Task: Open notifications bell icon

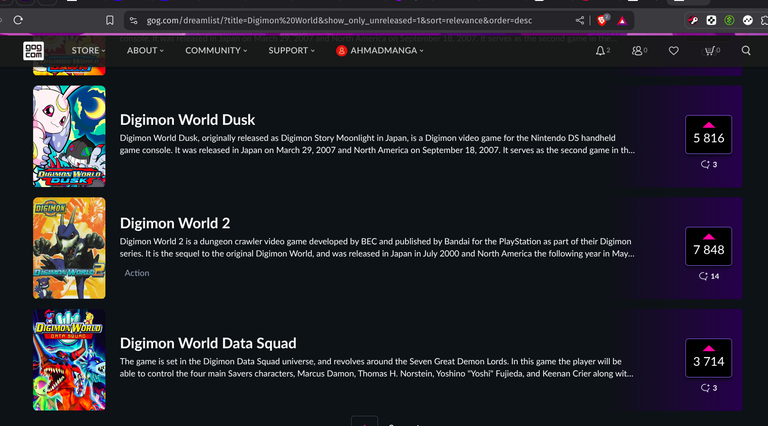Action: click(600, 50)
